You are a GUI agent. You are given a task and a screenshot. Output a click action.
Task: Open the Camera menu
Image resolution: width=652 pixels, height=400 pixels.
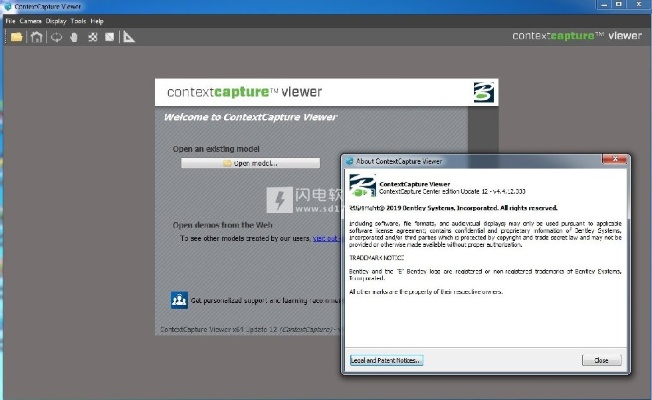point(29,20)
